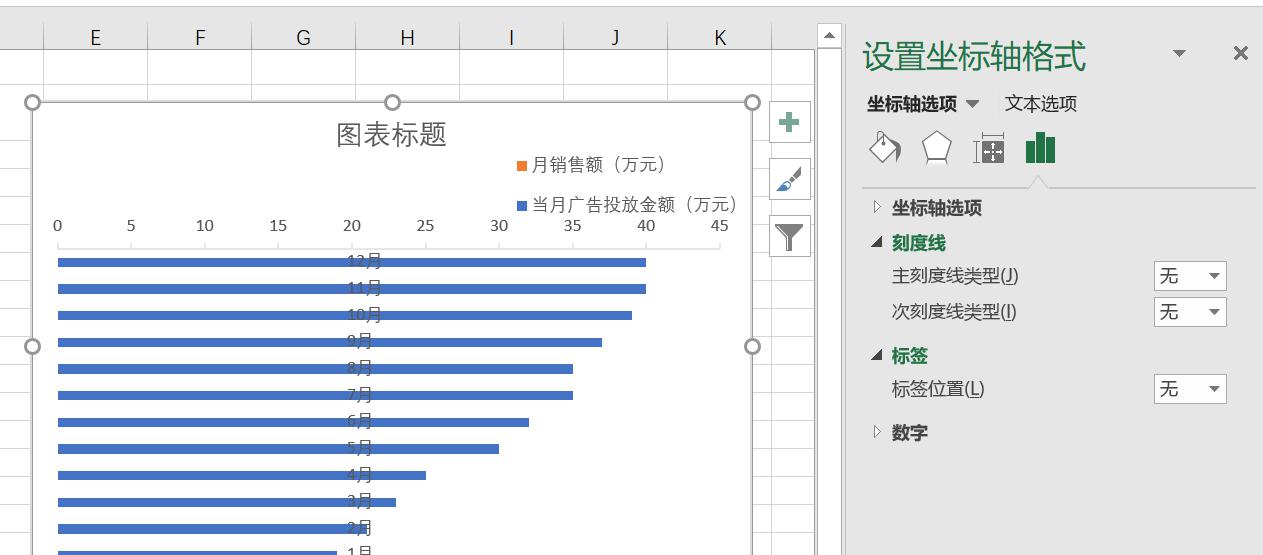Switch to 文本选项 tab
Screen dimensions: 1263x555
pos(1041,104)
